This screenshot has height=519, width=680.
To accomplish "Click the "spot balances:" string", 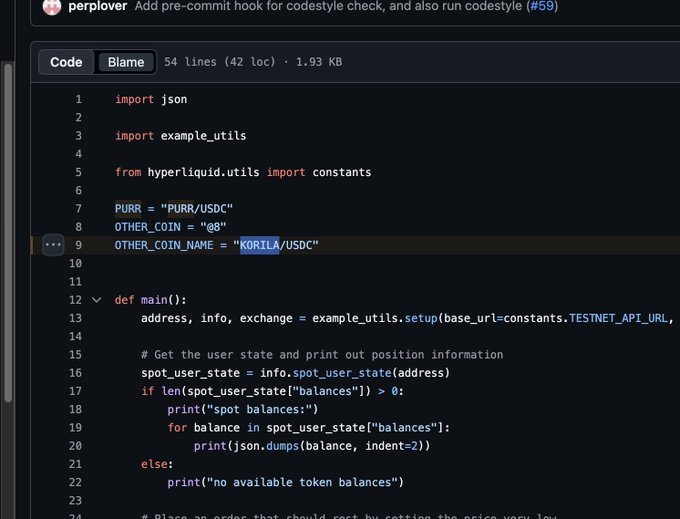I will click(x=259, y=409).
